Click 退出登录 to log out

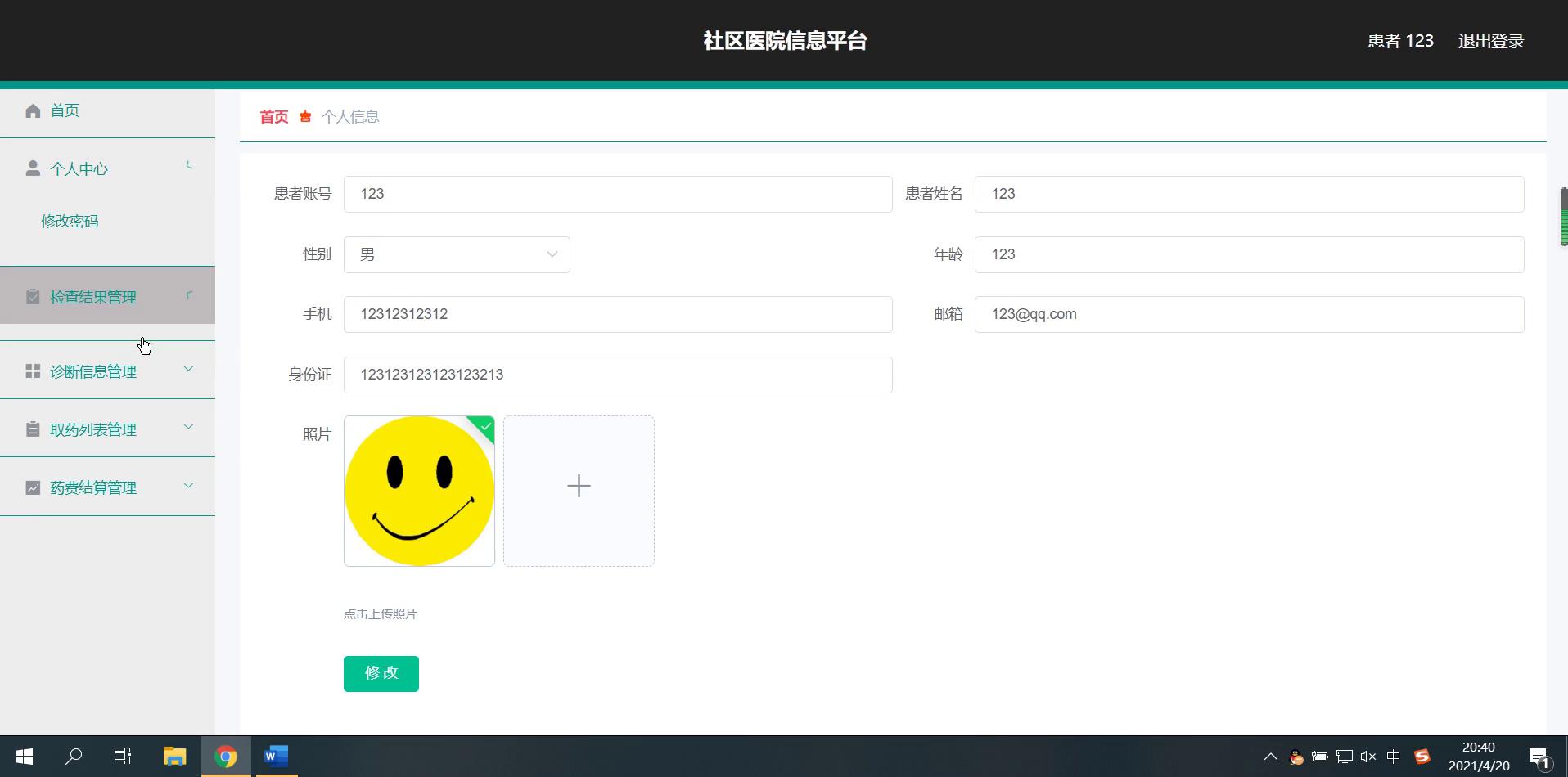click(1490, 41)
